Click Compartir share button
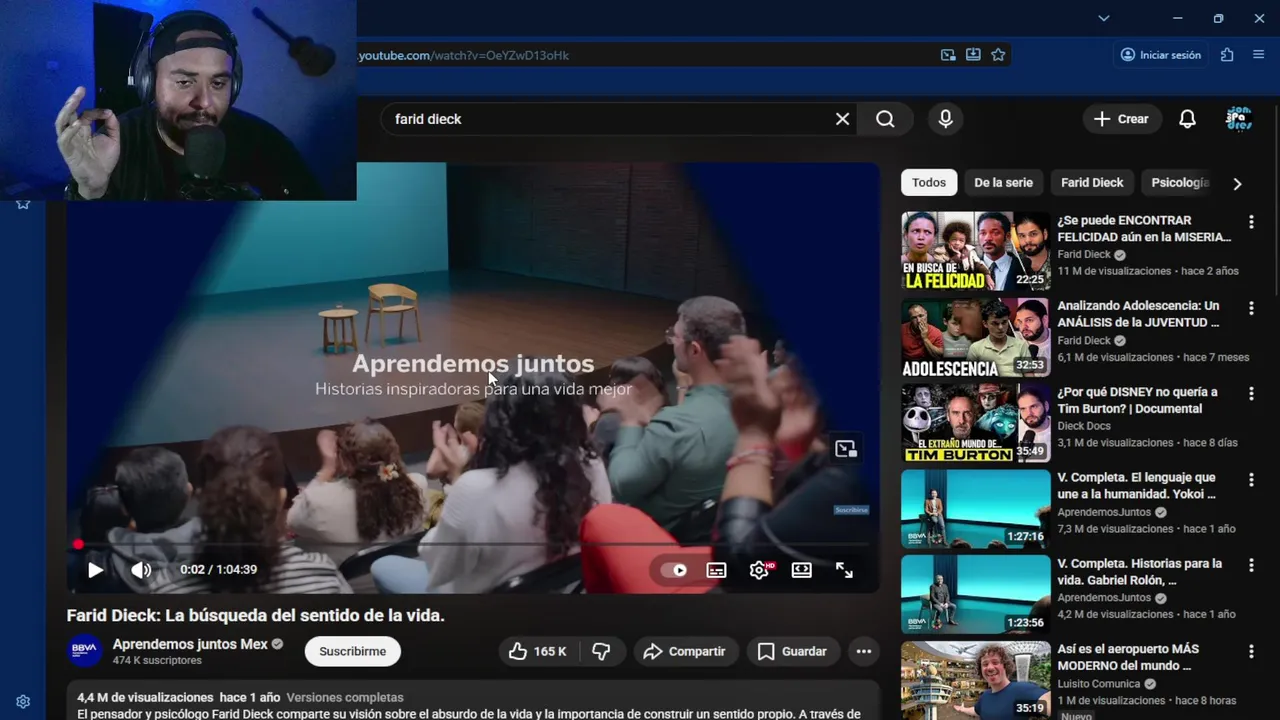 (684, 651)
